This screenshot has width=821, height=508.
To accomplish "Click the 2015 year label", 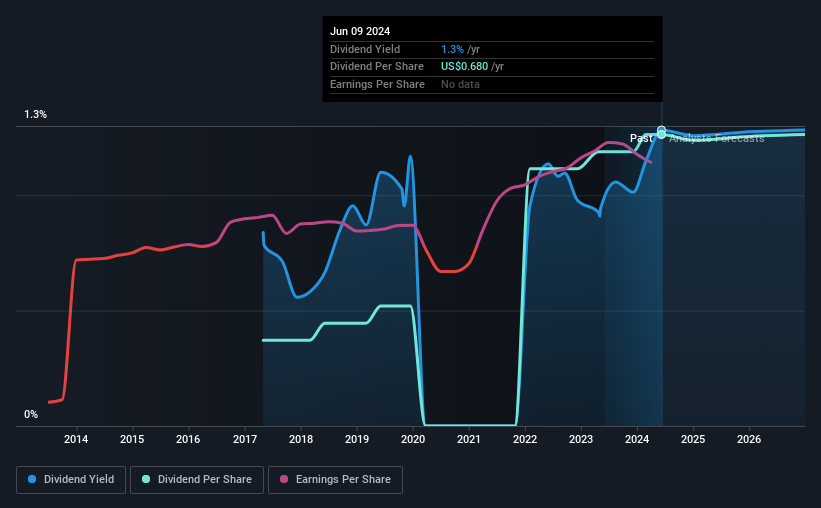I will 132,439.
